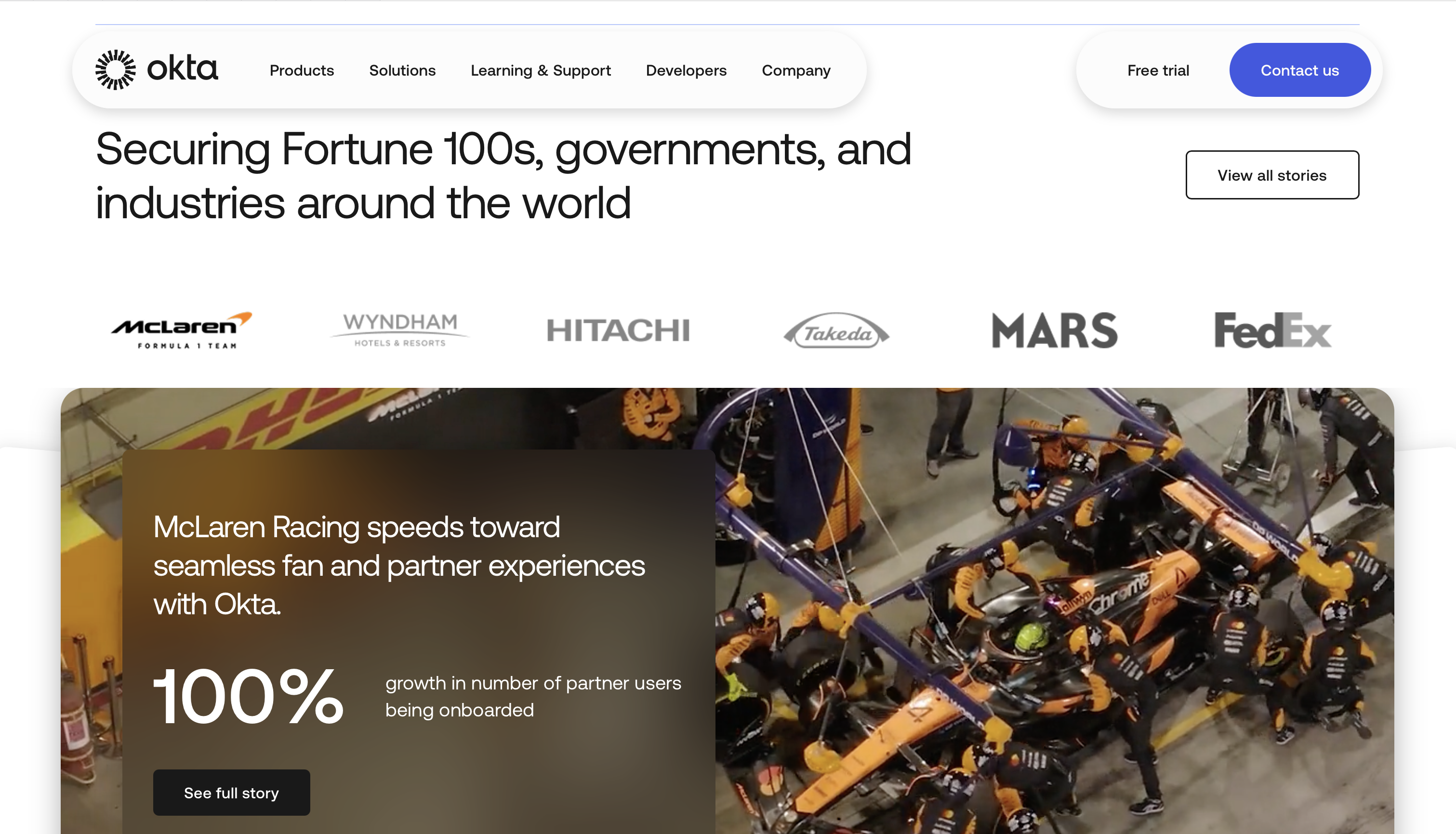Click the McLaren pit stop video image

1054,610
